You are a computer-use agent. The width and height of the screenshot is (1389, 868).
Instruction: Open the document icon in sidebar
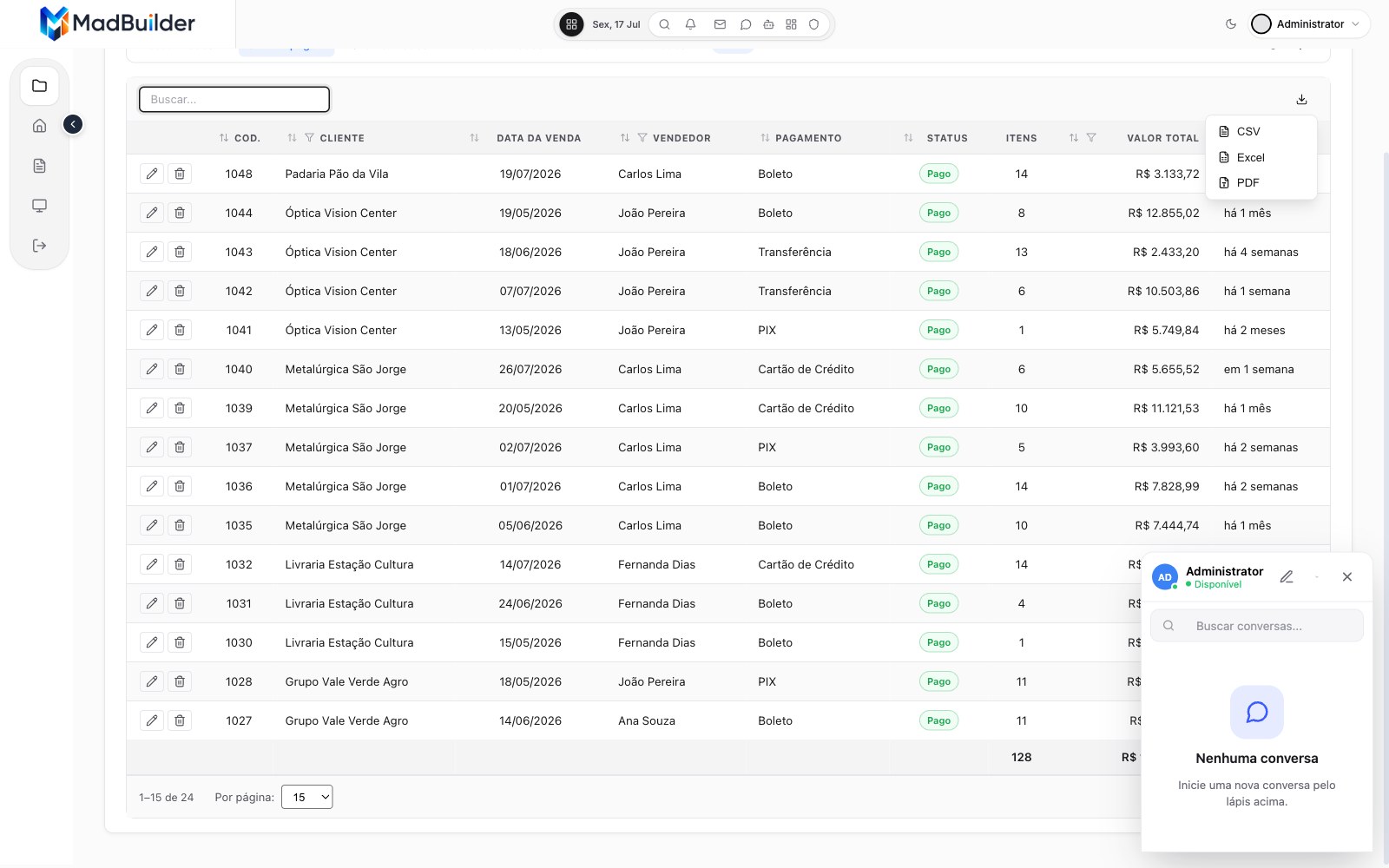[39, 166]
